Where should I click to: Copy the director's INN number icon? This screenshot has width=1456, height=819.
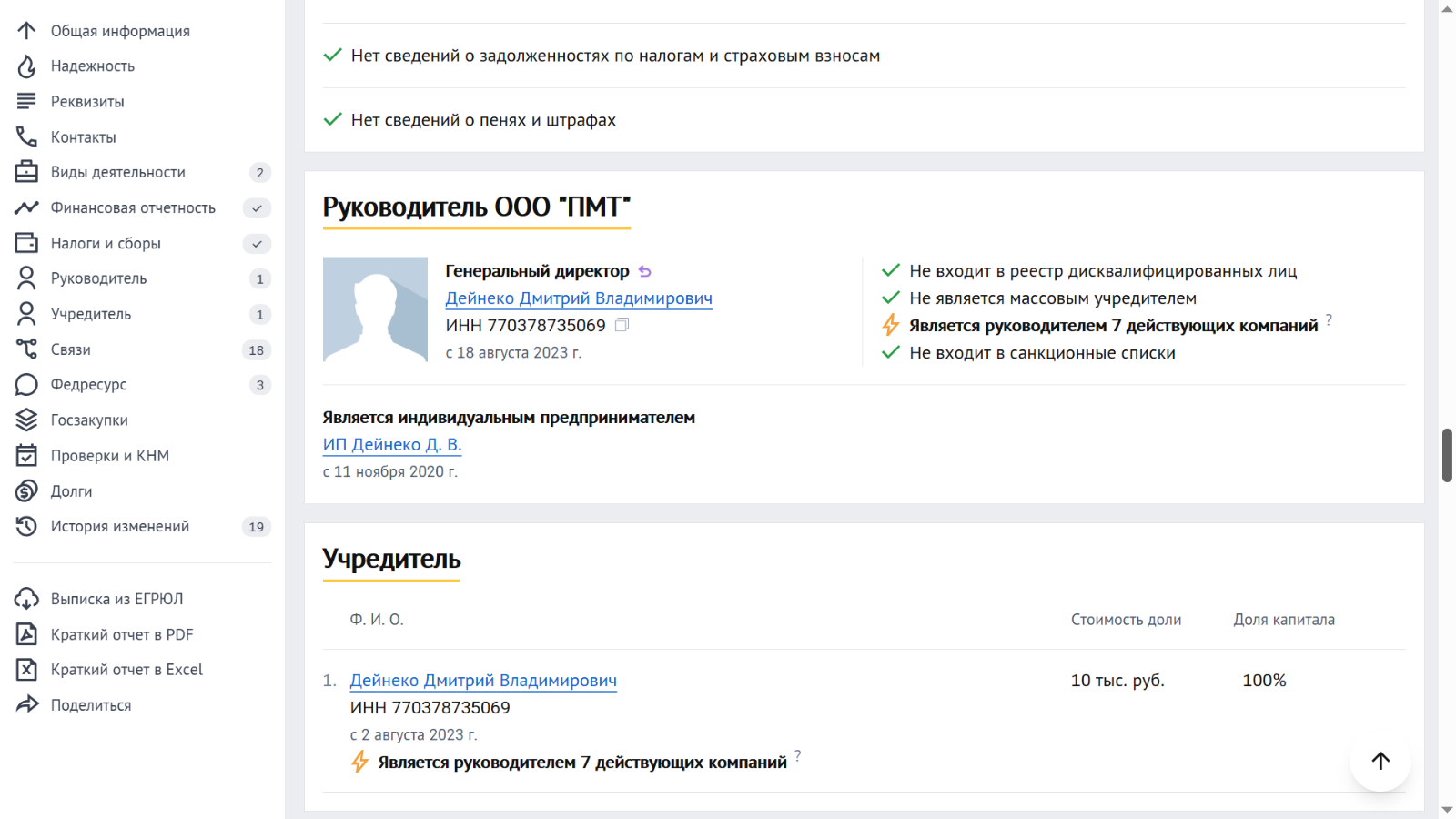(x=622, y=325)
